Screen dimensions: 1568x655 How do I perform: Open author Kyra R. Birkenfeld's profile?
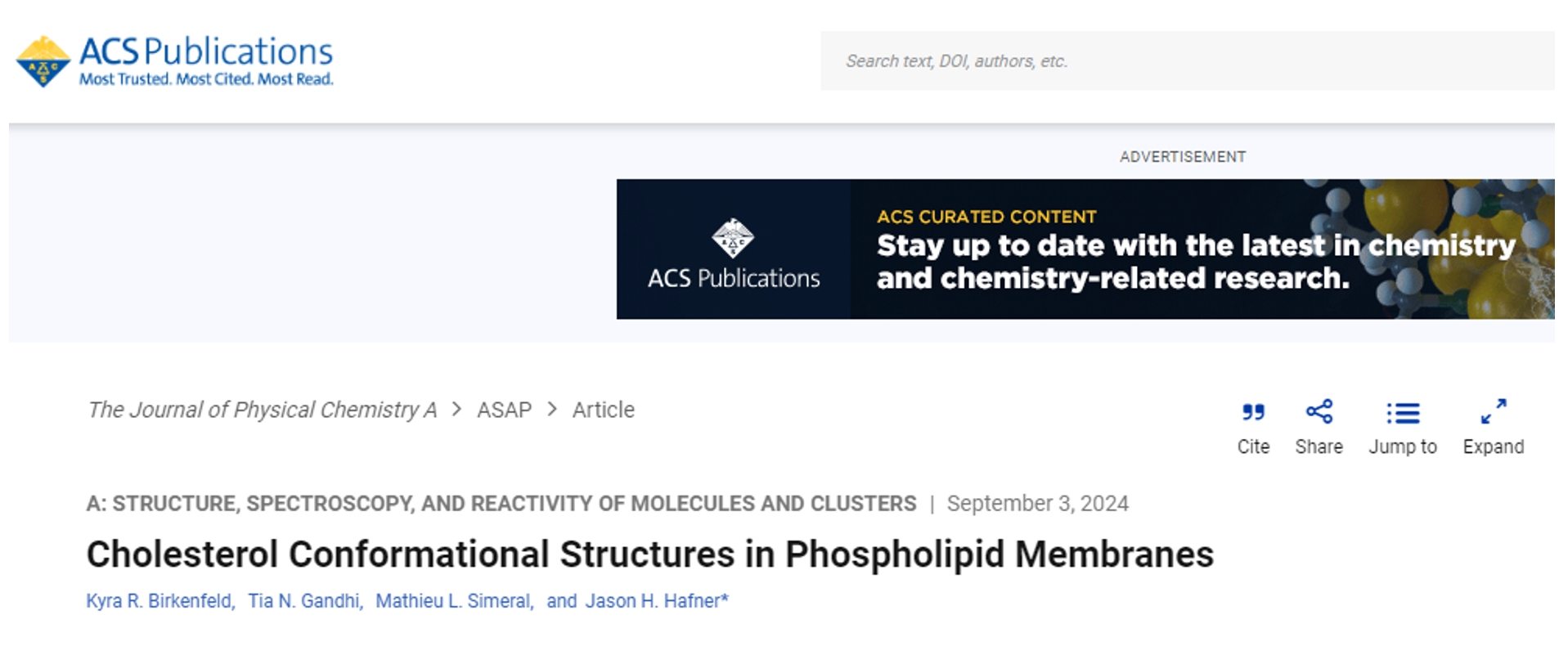point(160,601)
